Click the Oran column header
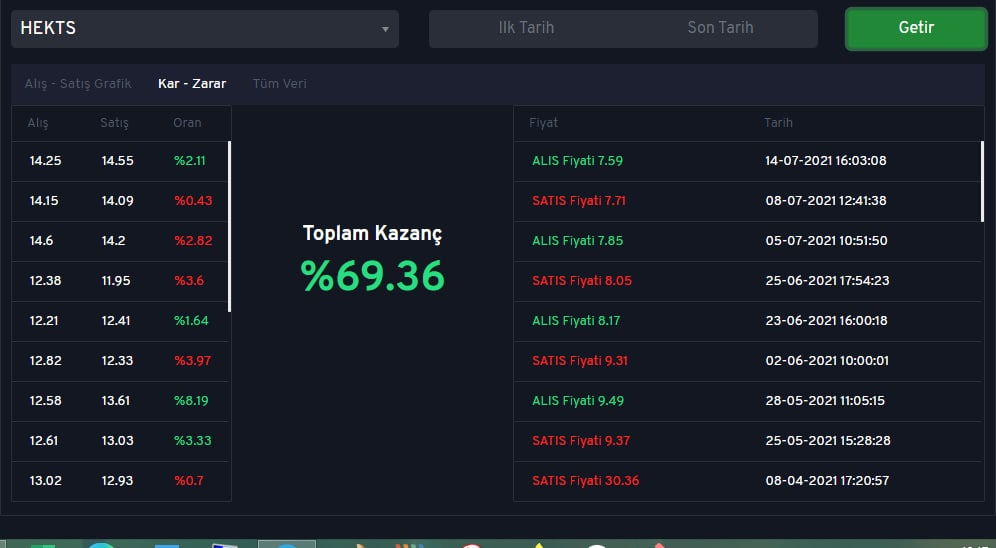This screenshot has height=548, width=996. coord(187,123)
